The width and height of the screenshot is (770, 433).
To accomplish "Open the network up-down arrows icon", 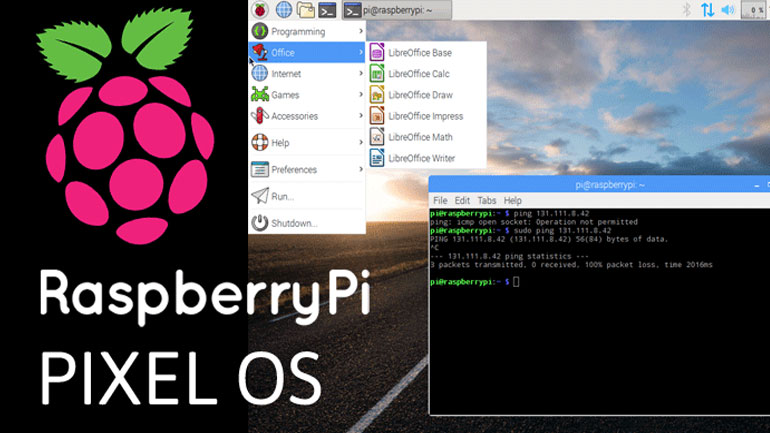I will 708,9.
